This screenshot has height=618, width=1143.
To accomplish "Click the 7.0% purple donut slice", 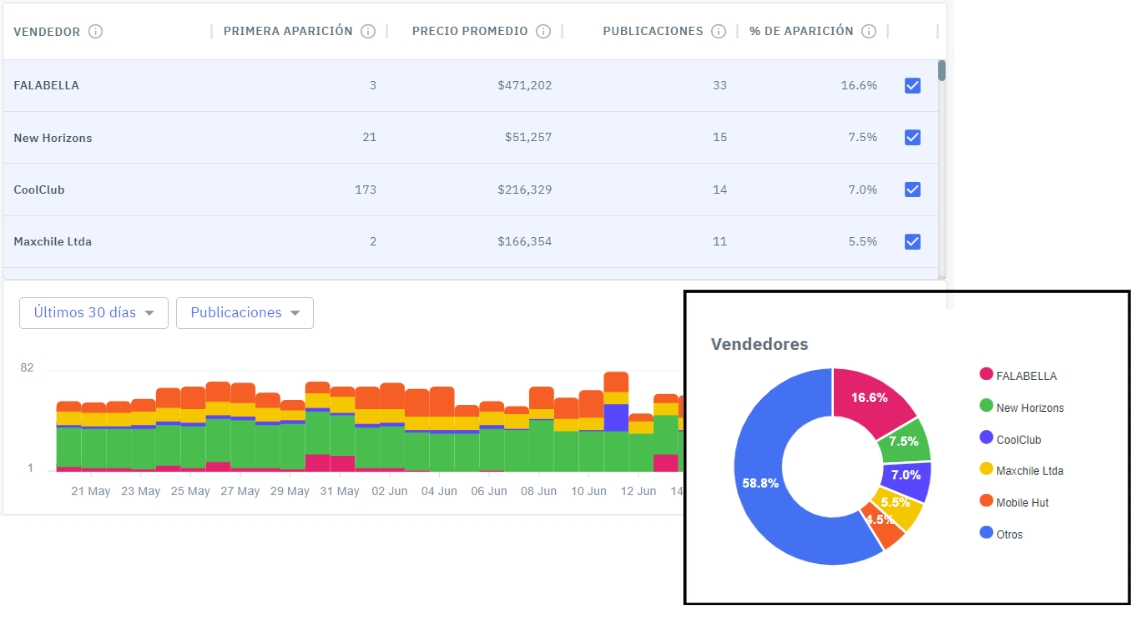I will (906, 475).
